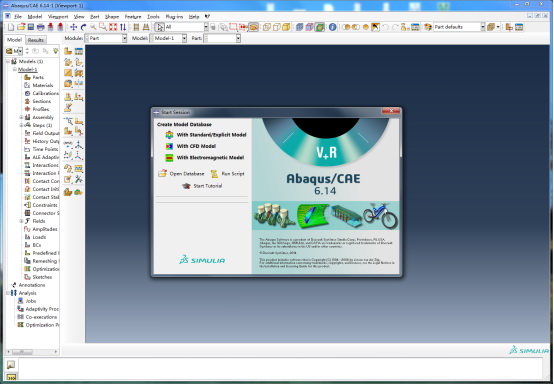Expand the Assembly tree node

click(x=21, y=117)
